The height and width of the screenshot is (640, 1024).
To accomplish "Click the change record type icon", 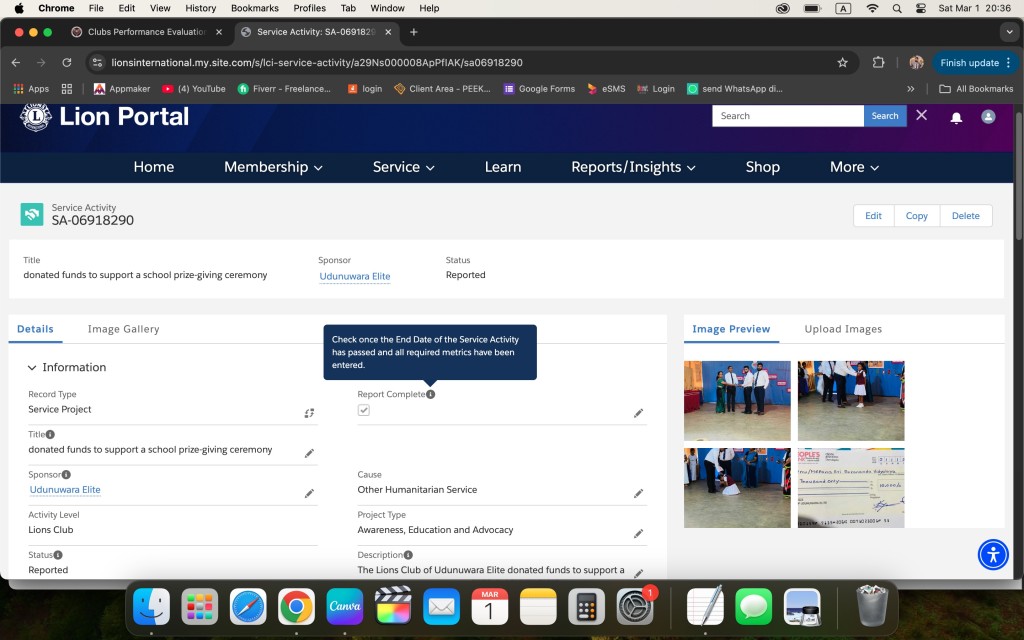I will [309, 413].
